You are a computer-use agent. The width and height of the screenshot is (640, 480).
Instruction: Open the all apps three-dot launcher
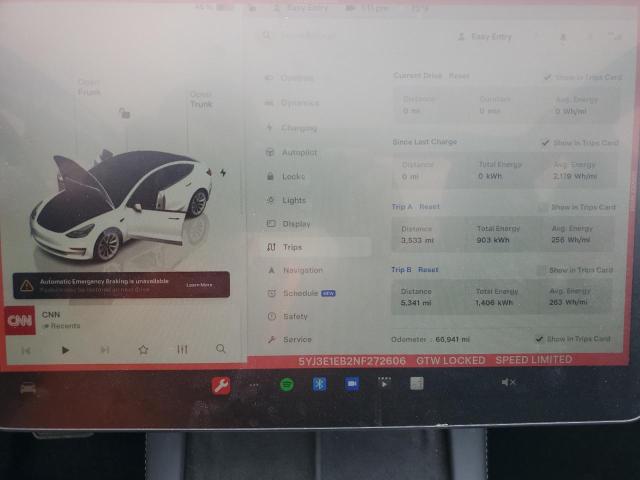(254, 385)
